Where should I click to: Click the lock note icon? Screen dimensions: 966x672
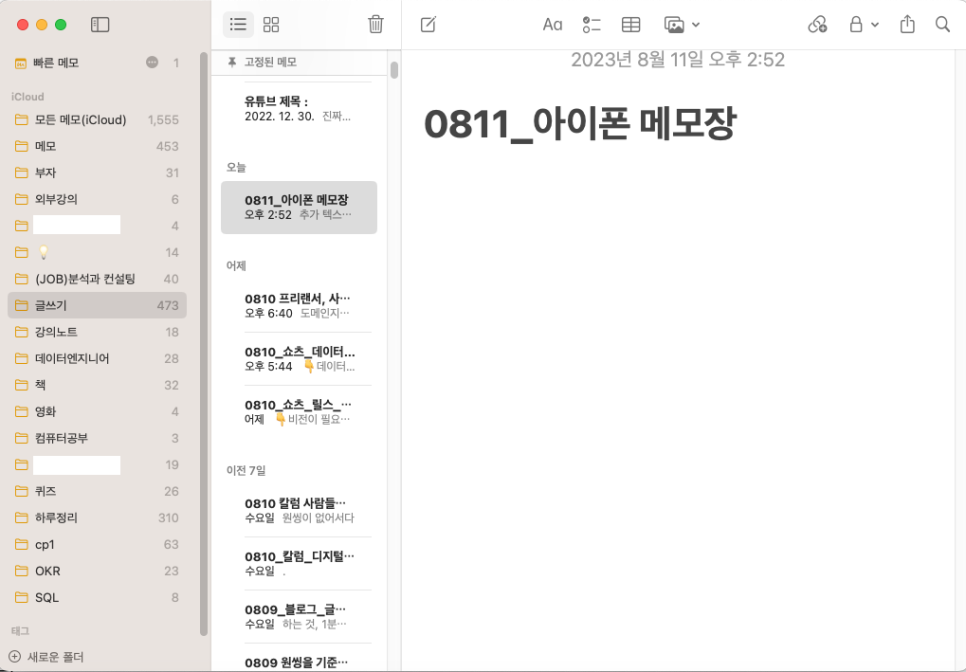point(856,25)
